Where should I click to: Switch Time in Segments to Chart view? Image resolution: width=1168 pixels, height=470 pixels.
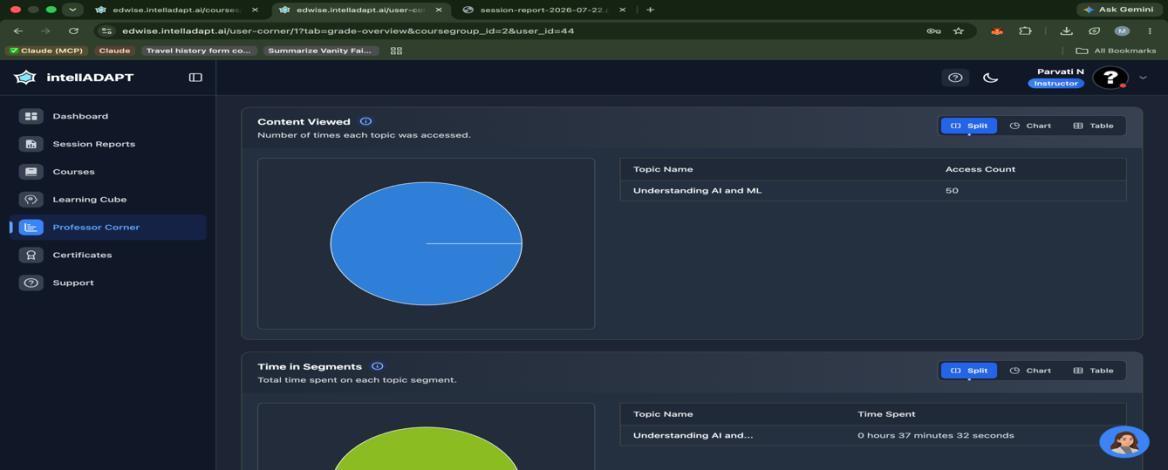(x=1030, y=371)
